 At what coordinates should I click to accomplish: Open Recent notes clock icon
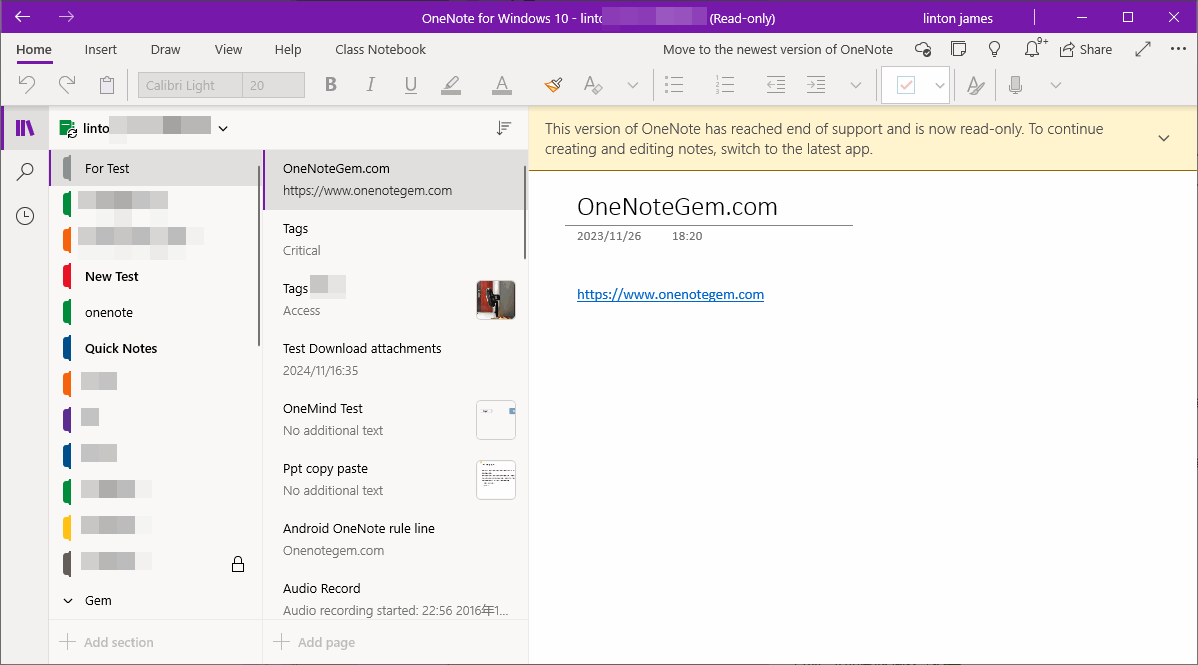point(25,216)
